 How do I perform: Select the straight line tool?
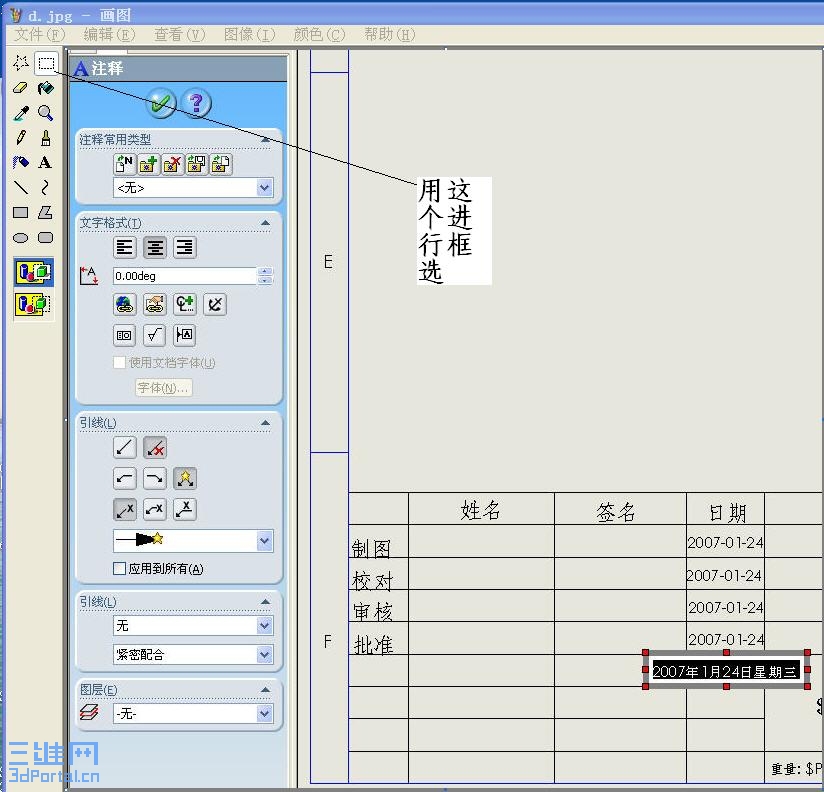coord(21,187)
